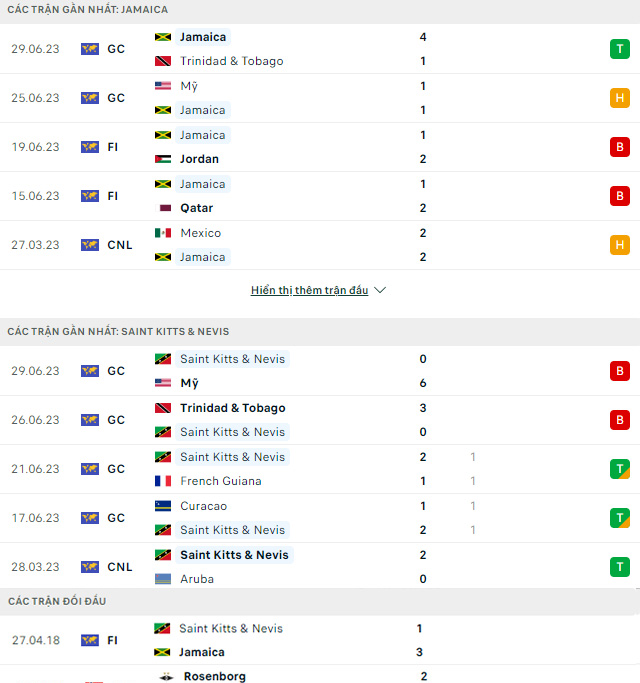Click the orange H badge for Mexico vs Jamaica
The image size is (640, 683).
click(x=620, y=245)
